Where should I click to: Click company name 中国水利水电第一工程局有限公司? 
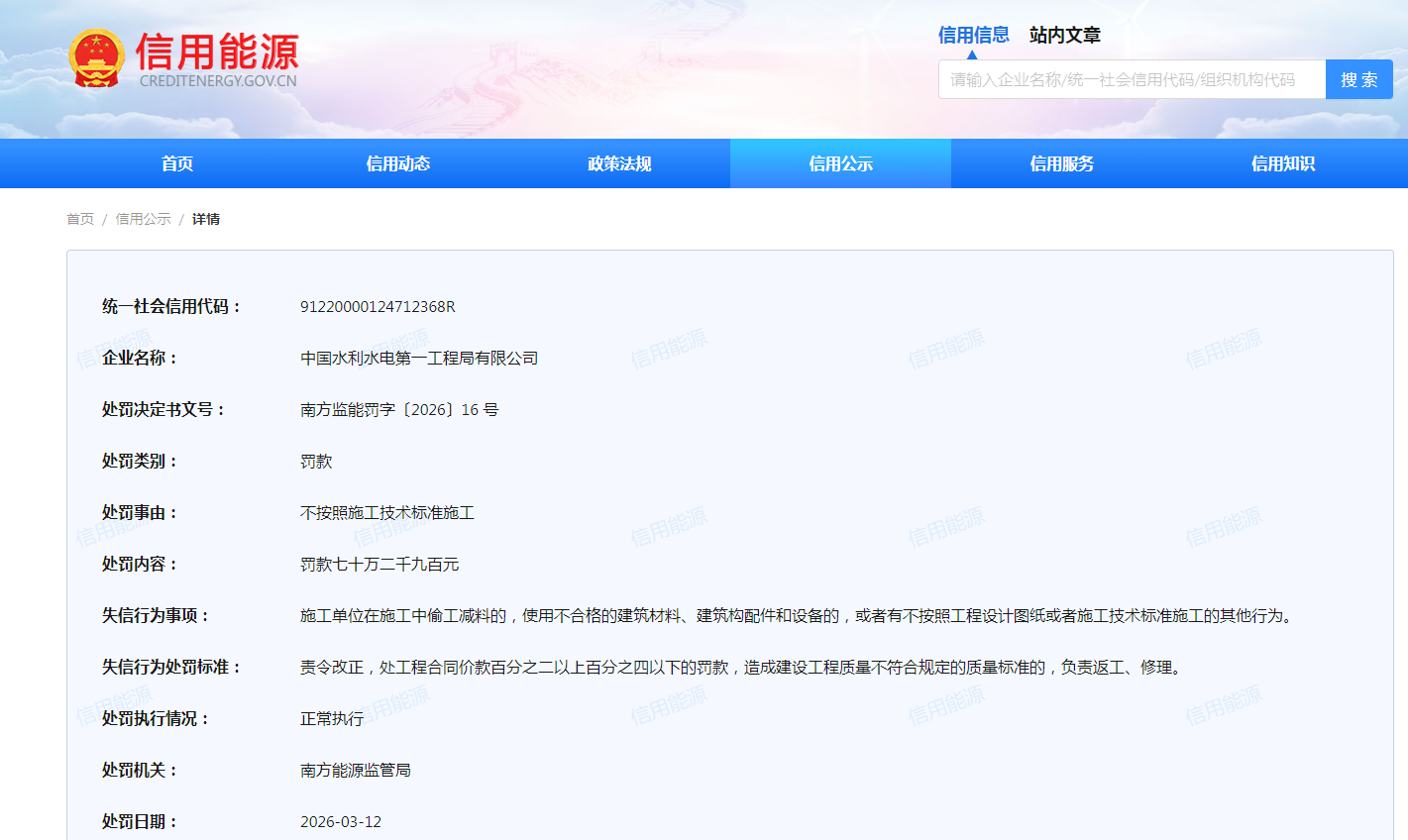coord(419,359)
